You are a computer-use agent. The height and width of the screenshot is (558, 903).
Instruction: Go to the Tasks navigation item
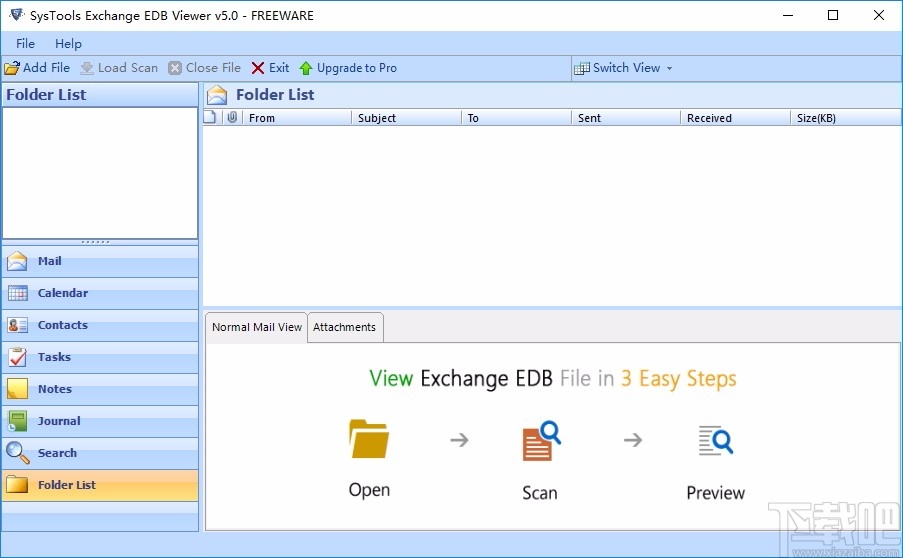100,357
